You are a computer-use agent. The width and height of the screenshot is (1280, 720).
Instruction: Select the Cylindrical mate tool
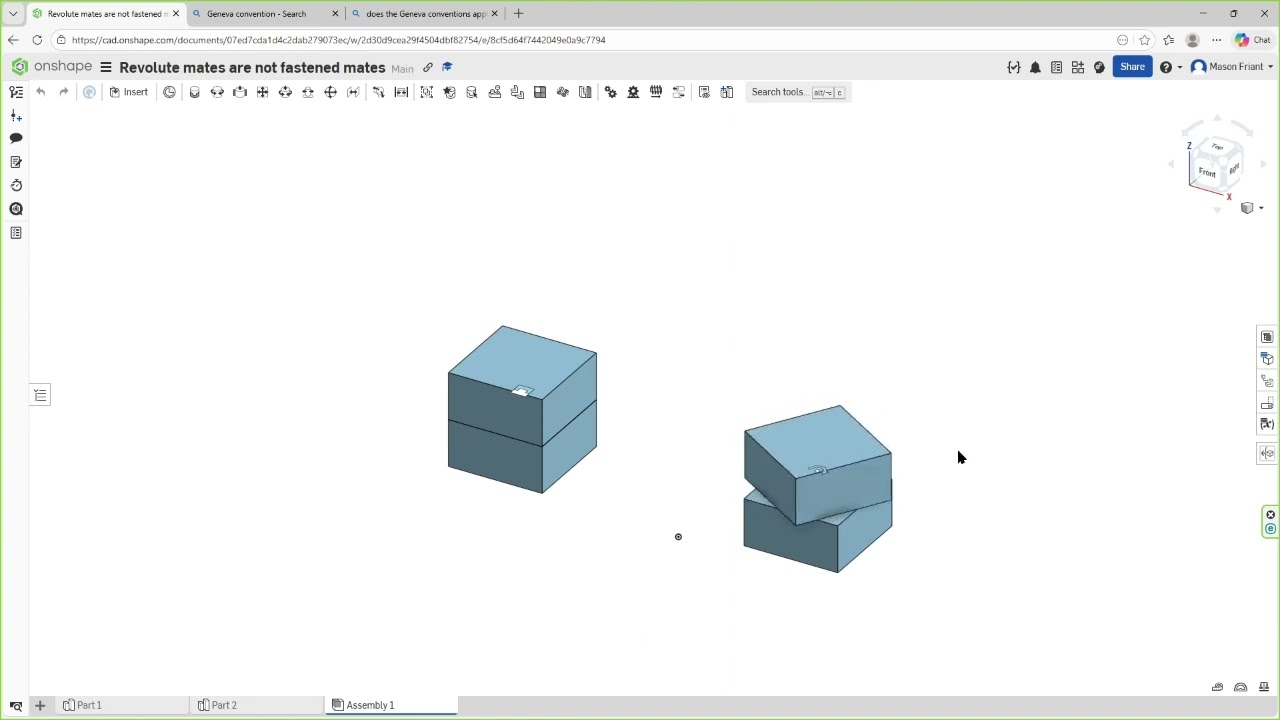pyautogui.click(x=285, y=92)
